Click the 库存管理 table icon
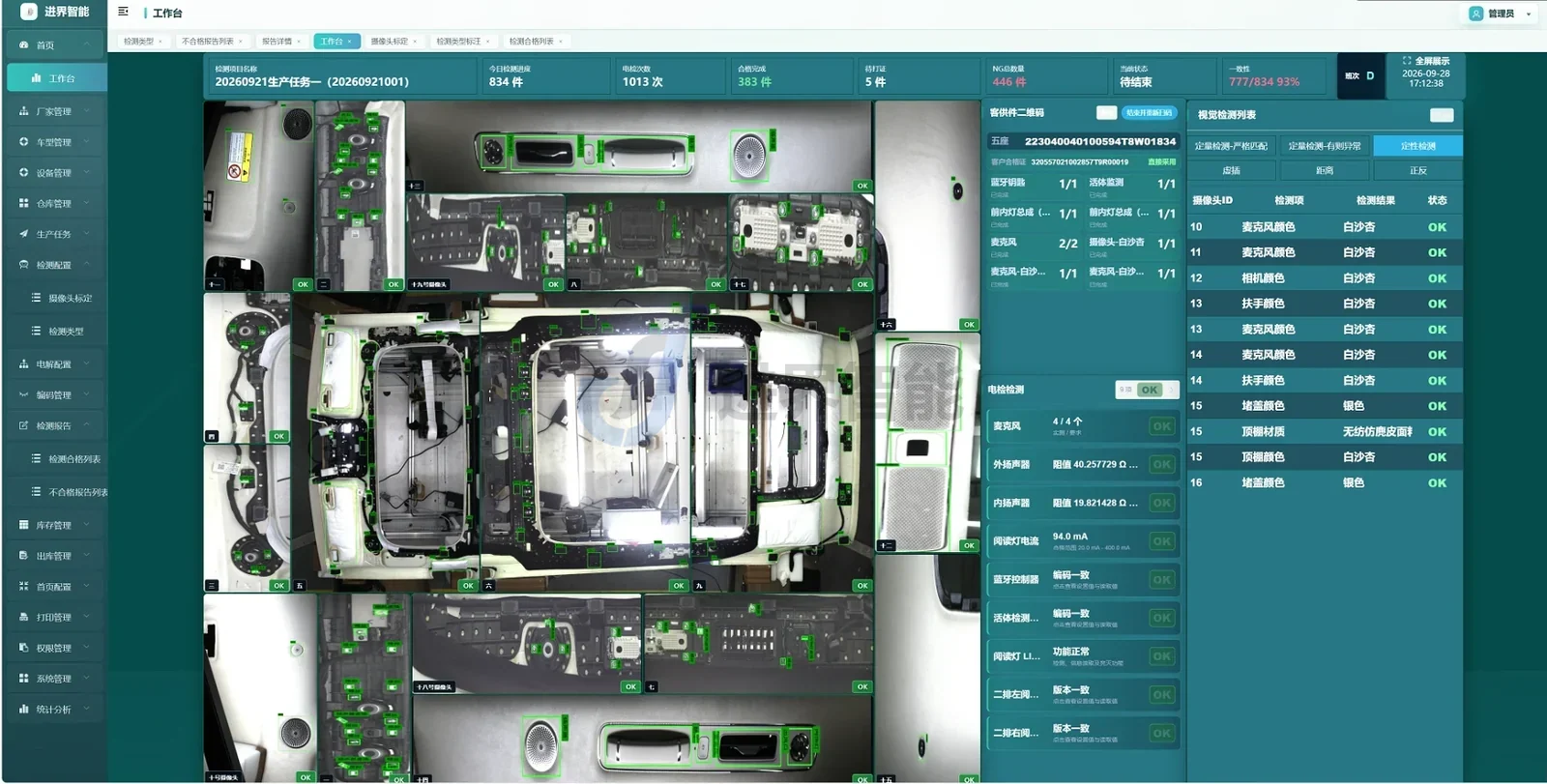The width and height of the screenshot is (1547, 784). 24,525
